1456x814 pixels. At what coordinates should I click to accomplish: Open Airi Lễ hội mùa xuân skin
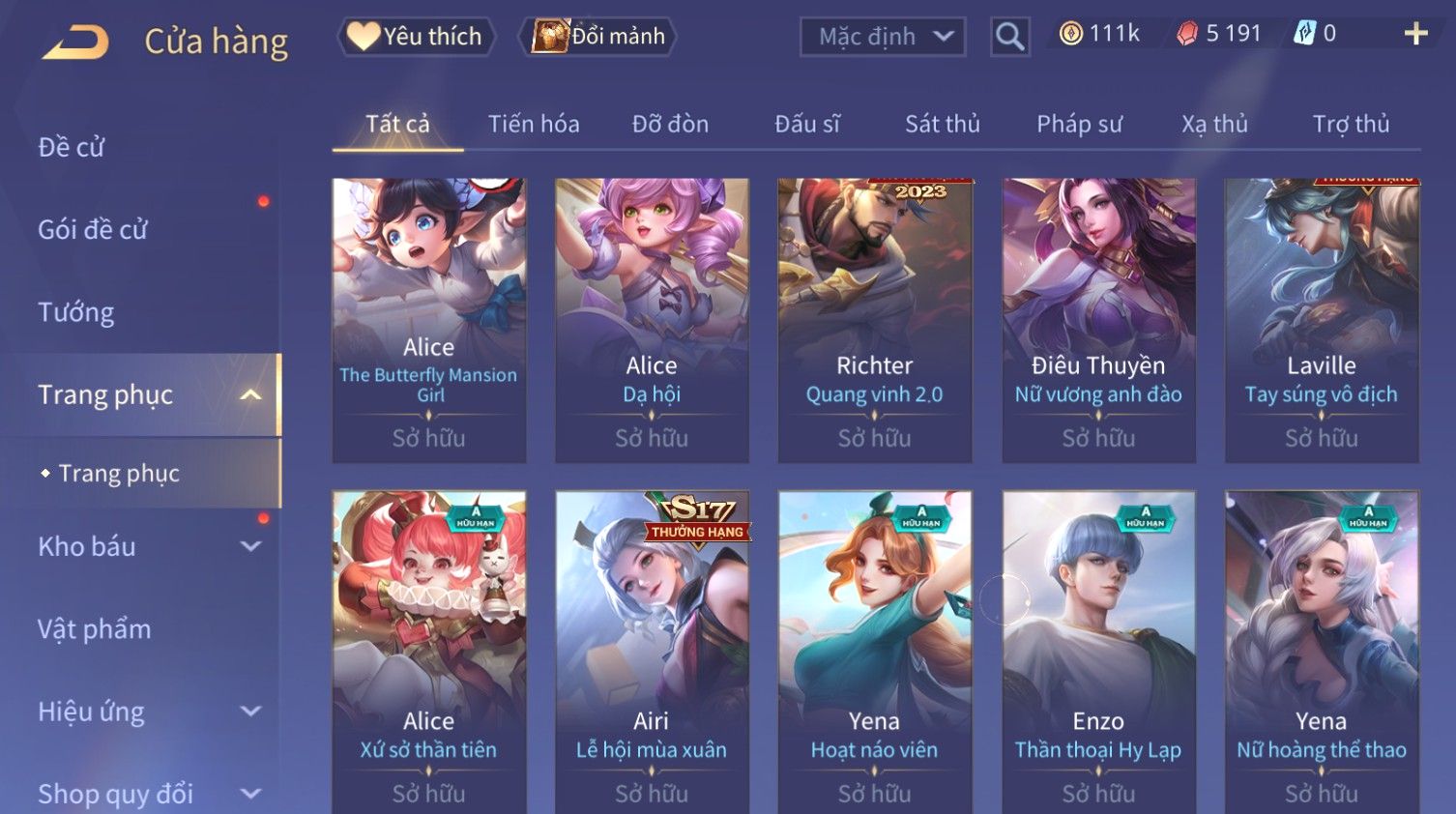click(x=652, y=653)
